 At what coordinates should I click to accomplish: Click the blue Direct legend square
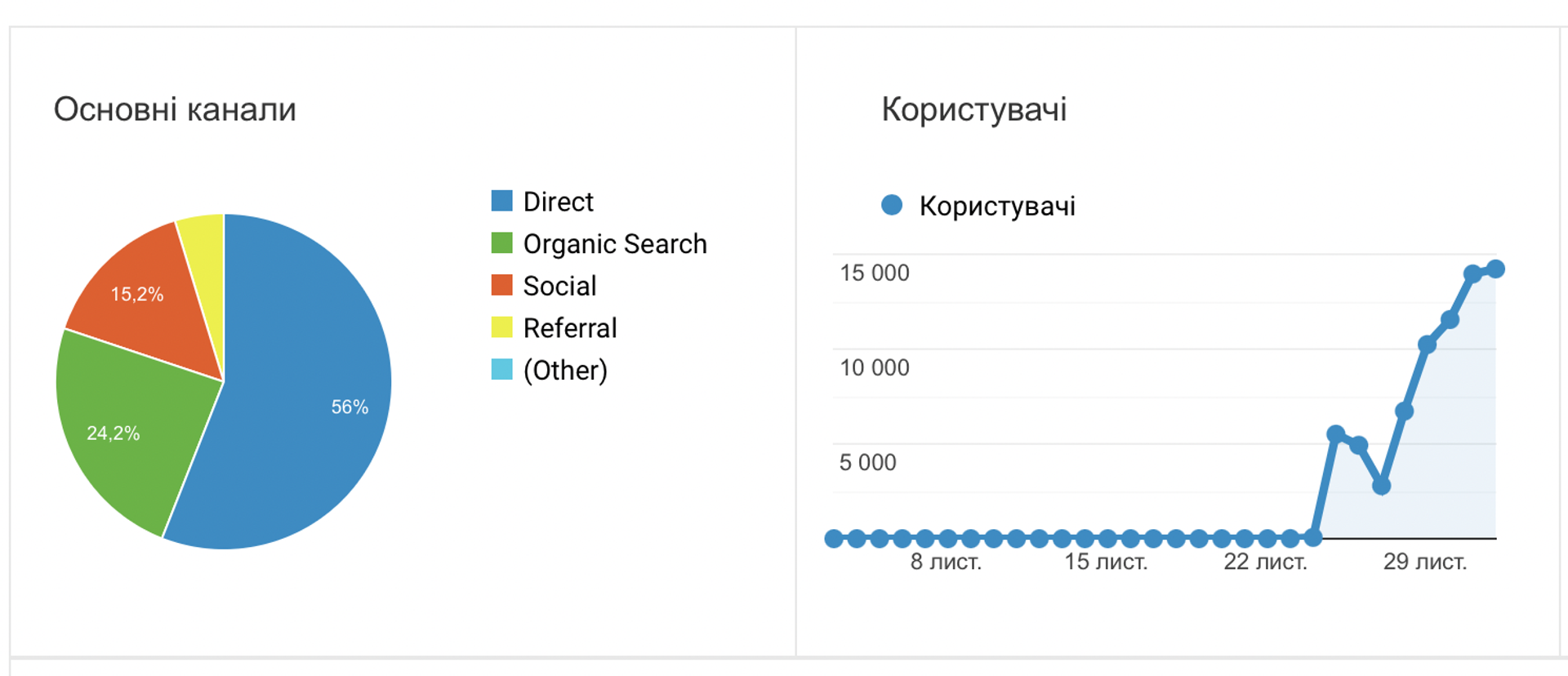501,201
